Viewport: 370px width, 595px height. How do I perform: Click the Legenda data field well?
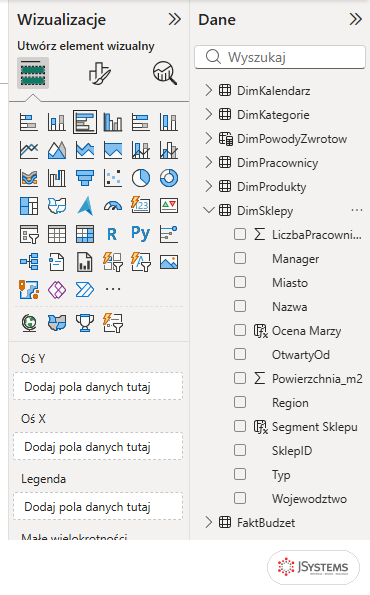pos(98,507)
